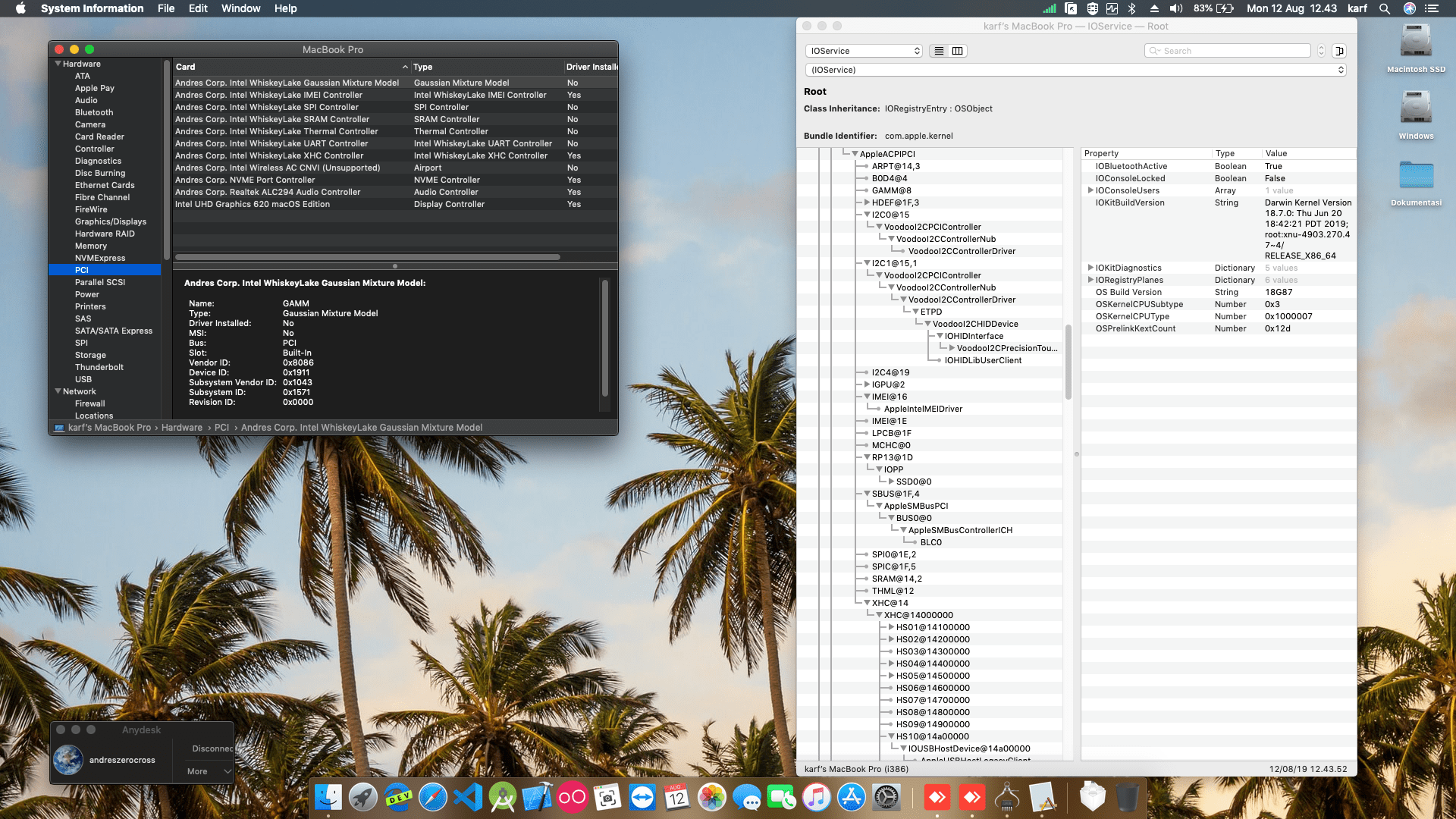Viewport: 1456px width, 819px height.
Task: Open iTunes music icon in dock
Action: [817, 798]
